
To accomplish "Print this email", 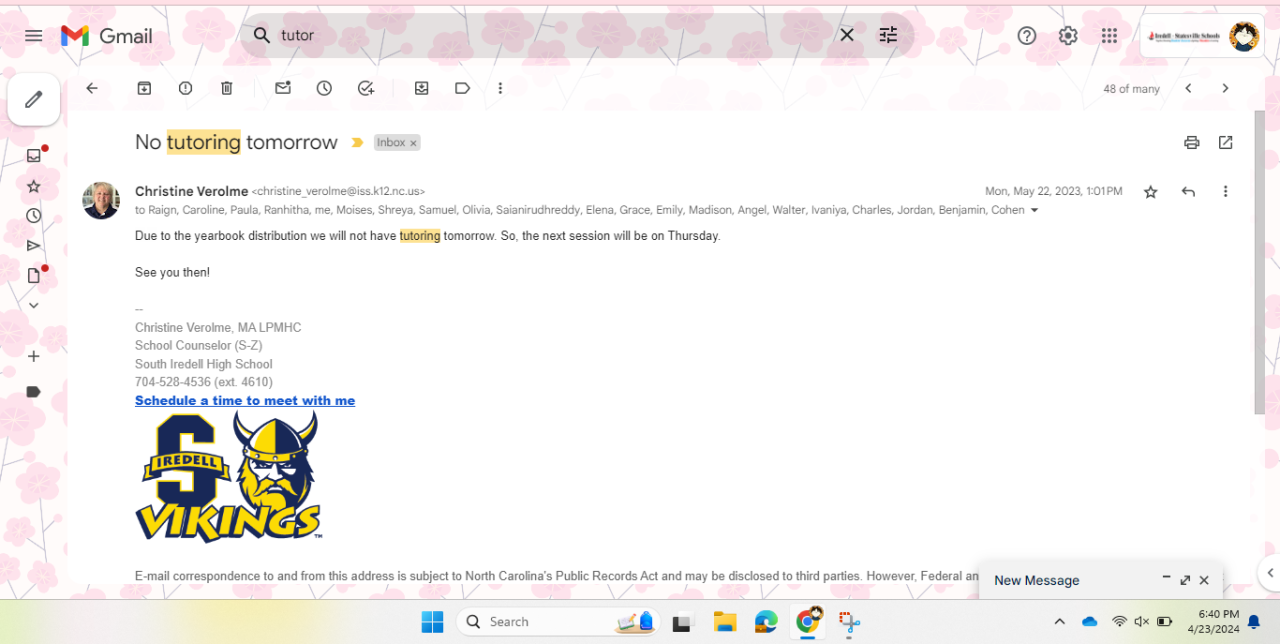I will point(1191,143).
